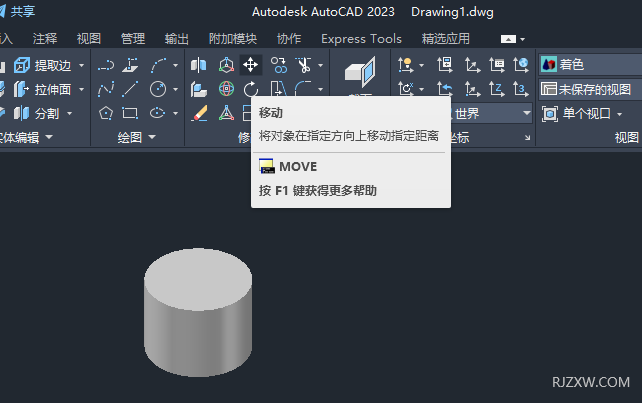Click the 拉伸面 button
The width and height of the screenshot is (642, 403).
tap(49, 89)
